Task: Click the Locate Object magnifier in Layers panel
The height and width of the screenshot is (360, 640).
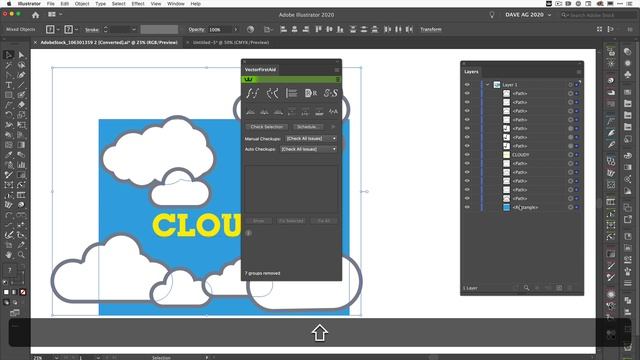Action: (527, 288)
